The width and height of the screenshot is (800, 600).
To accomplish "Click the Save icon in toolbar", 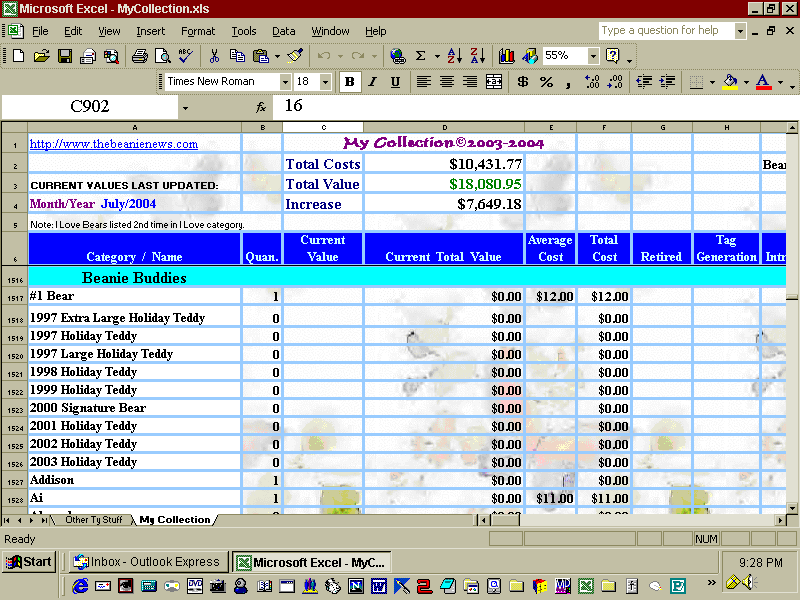I will pyautogui.click(x=64, y=56).
